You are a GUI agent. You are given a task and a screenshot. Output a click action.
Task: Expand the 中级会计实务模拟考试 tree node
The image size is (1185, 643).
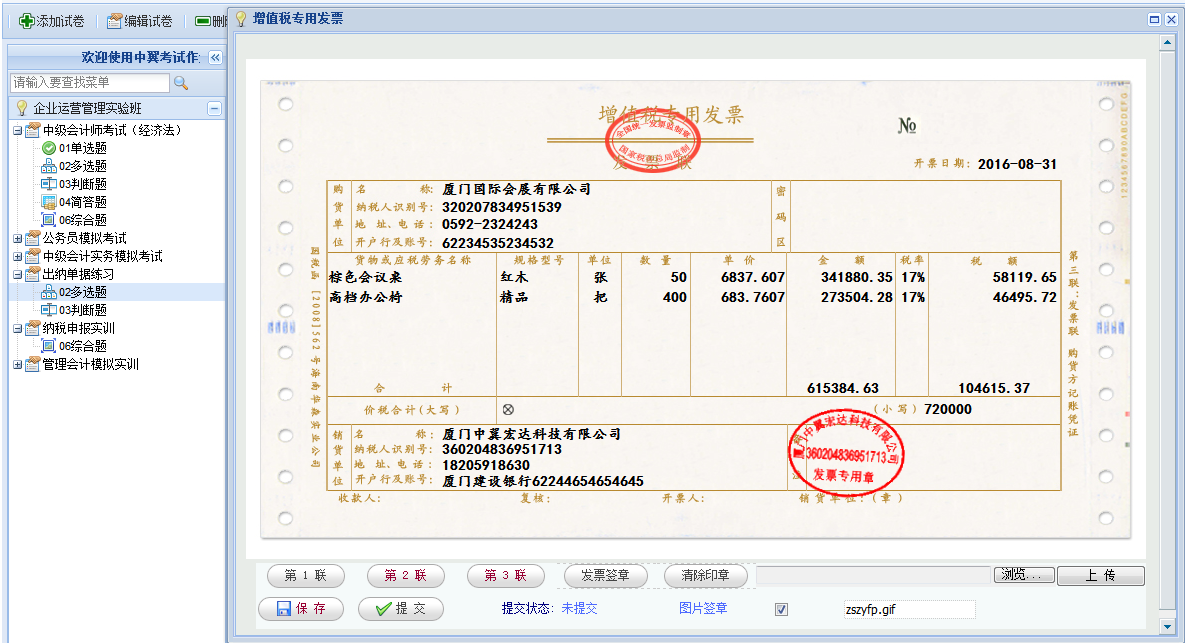(17, 257)
